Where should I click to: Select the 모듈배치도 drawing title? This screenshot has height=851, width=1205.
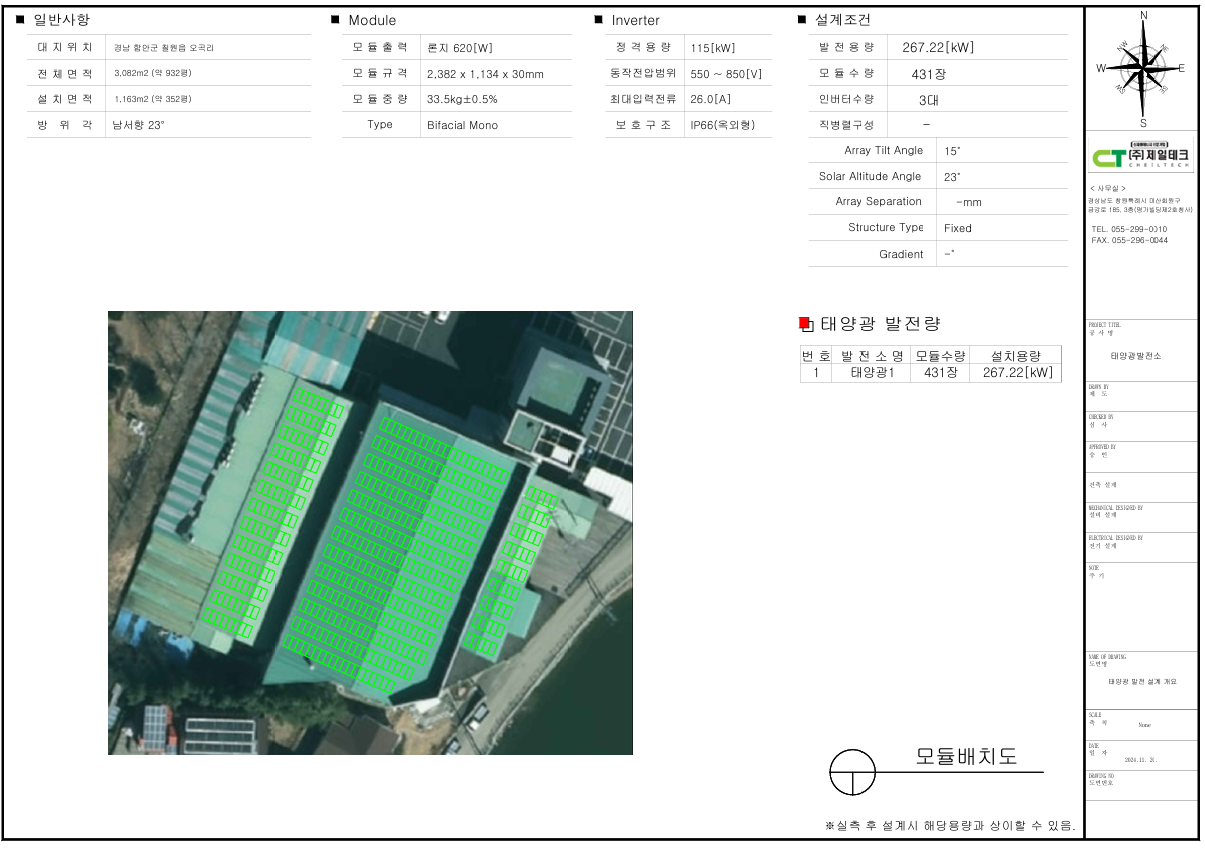click(966, 757)
